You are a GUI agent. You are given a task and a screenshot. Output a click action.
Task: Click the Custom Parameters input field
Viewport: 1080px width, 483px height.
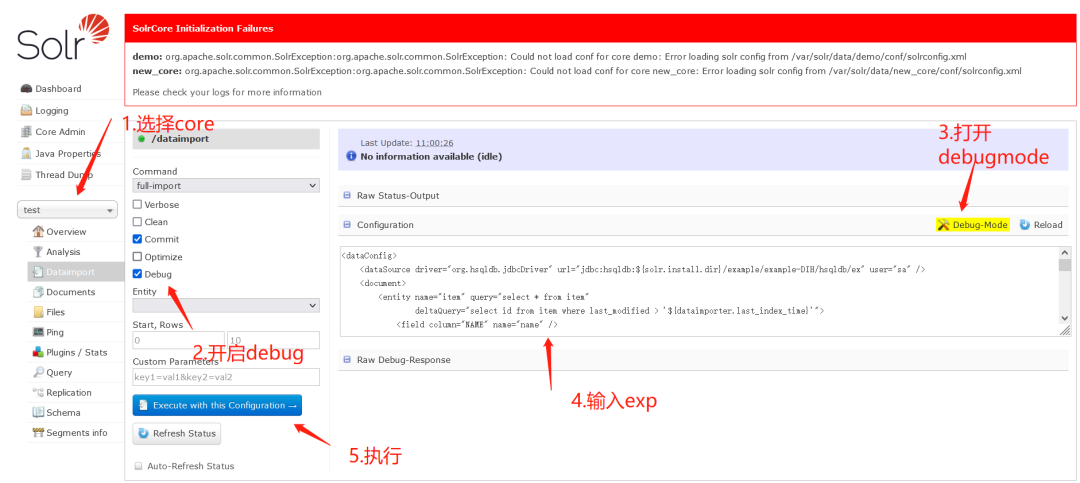226,377
